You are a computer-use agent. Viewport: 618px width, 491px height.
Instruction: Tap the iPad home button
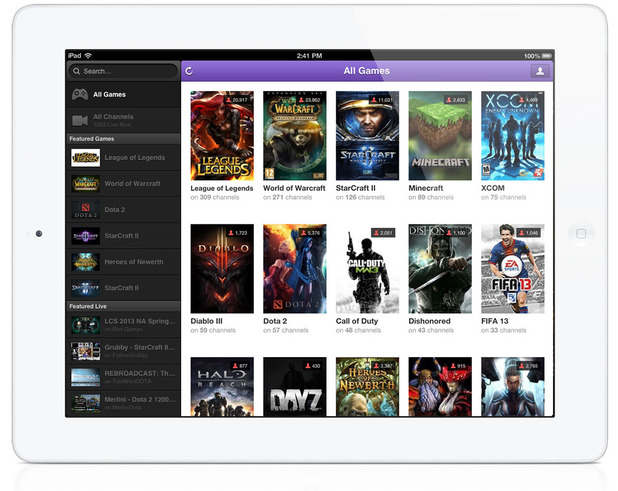point(581,234)
